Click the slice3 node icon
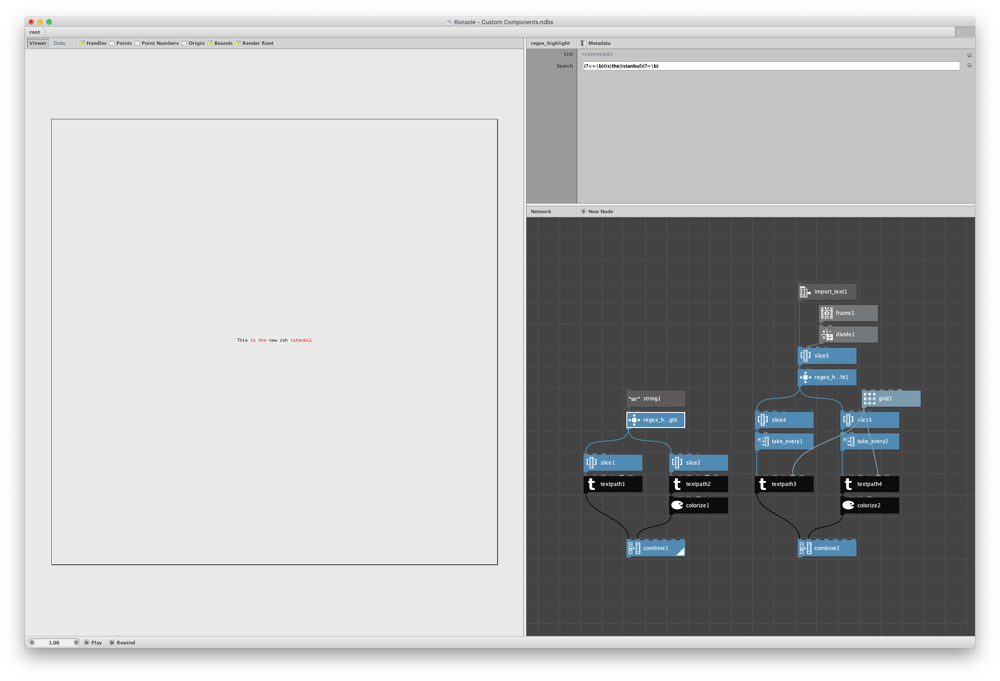 [848, 420]
